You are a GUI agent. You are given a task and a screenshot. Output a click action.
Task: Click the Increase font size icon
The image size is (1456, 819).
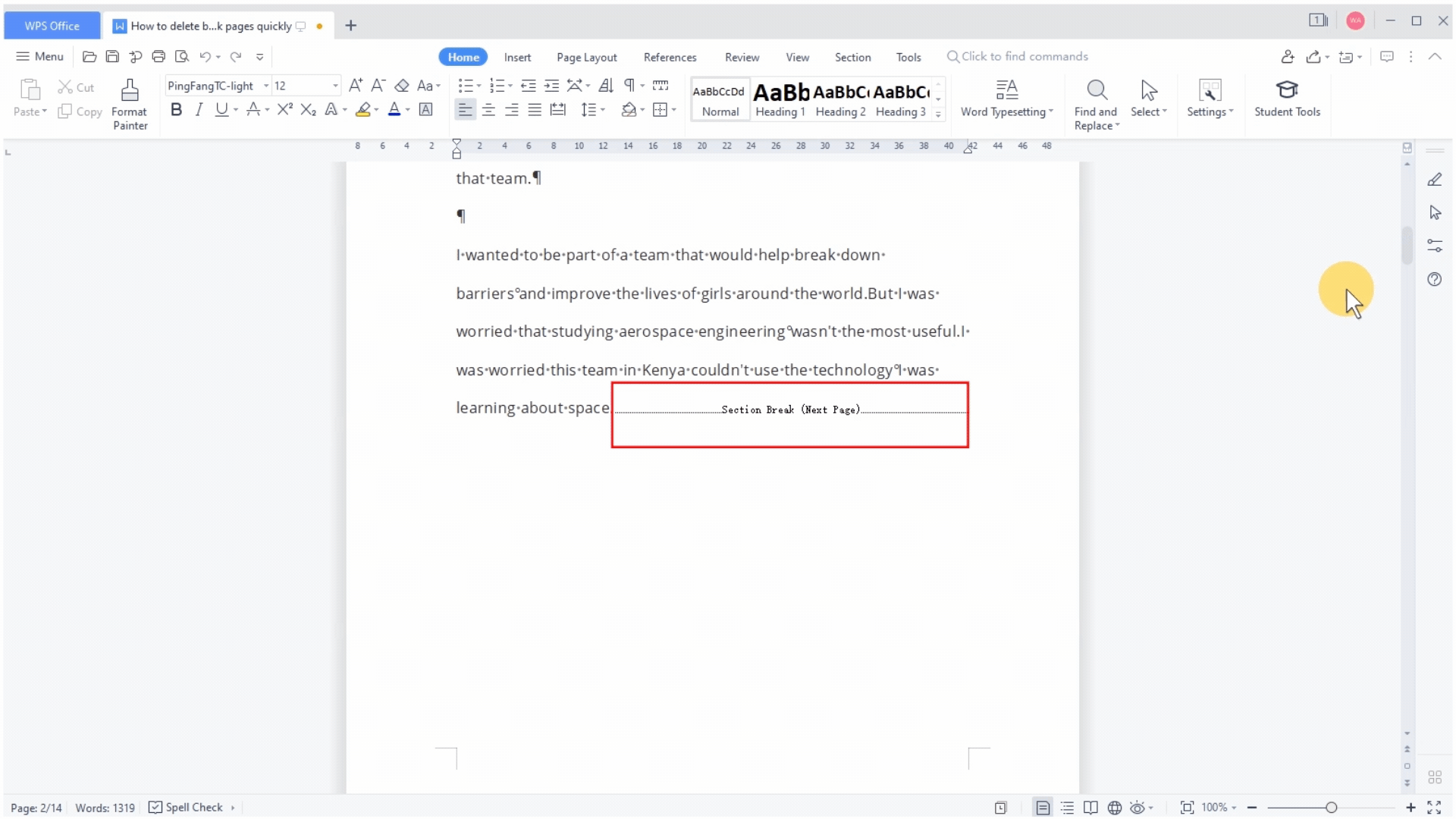click(356, 86)
